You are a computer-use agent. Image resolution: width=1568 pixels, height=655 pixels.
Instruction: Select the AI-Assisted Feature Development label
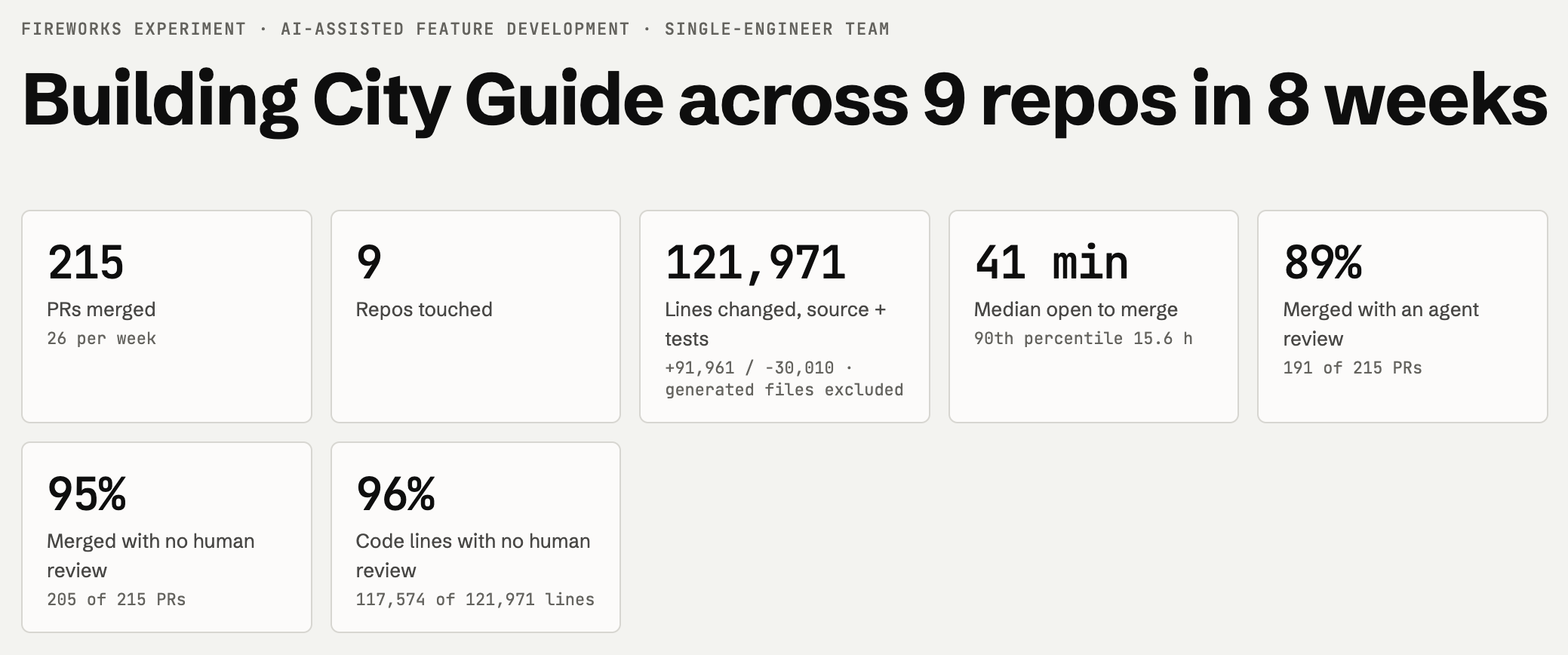(x=455, y=29)
